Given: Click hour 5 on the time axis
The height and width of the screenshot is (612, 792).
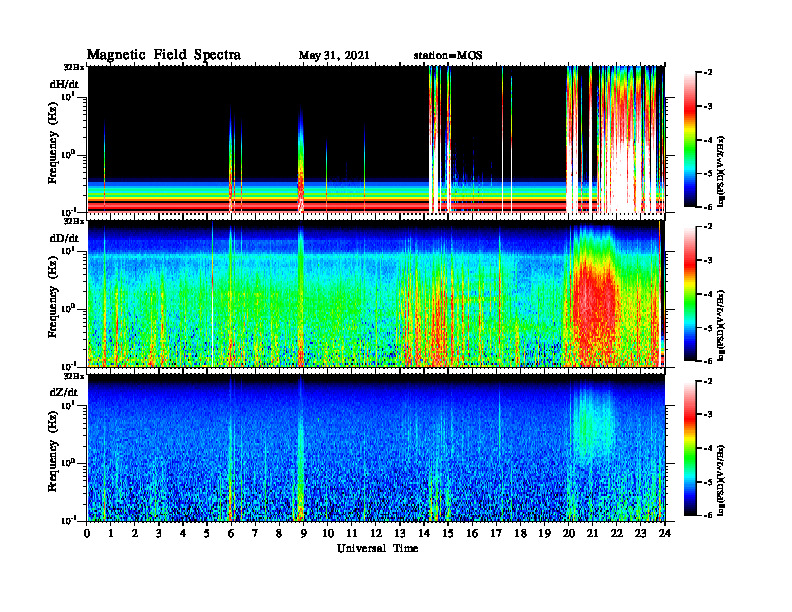Looking at the screenshot, I should 207,533.
